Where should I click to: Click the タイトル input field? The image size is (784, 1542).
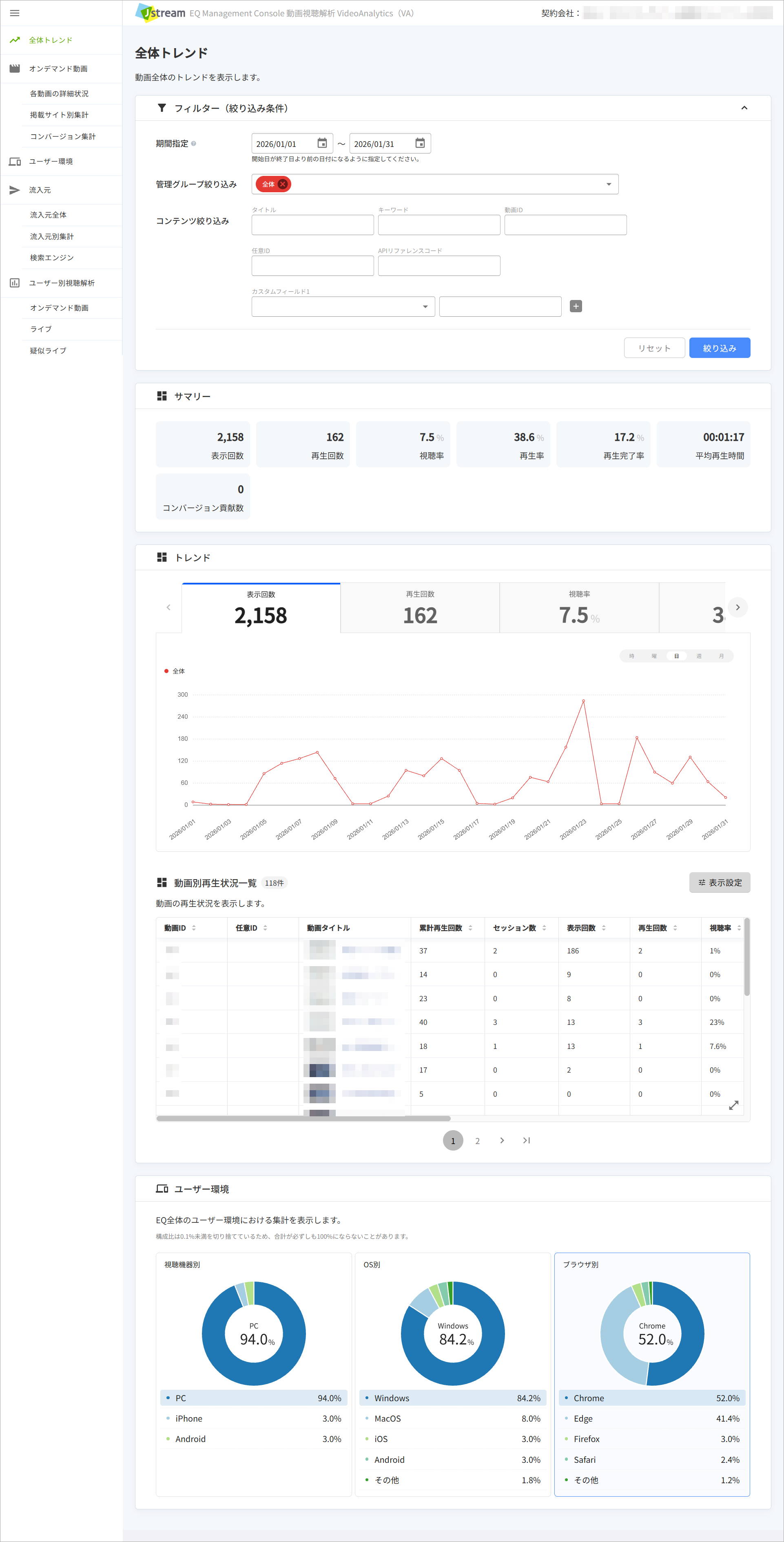(313, 225)
